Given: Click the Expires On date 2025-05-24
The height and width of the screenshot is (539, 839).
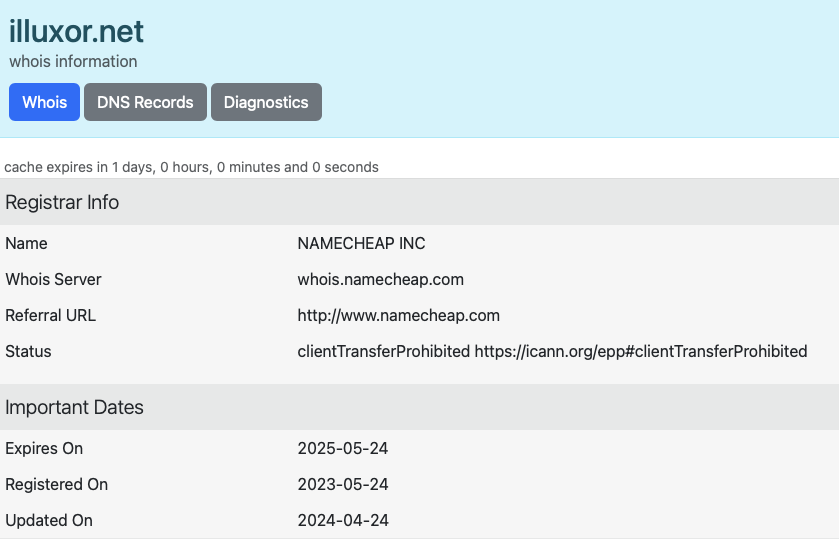Looking at the screenshot, I should click(342, 449).
